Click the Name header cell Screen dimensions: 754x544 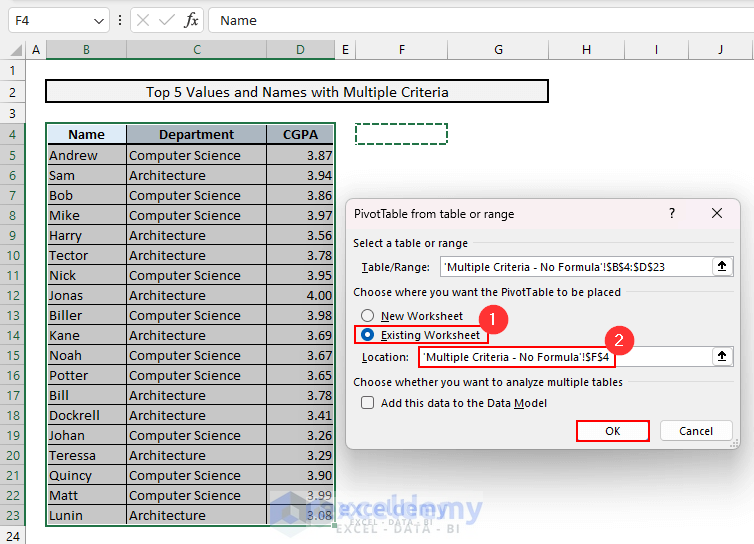click(87, 134)
